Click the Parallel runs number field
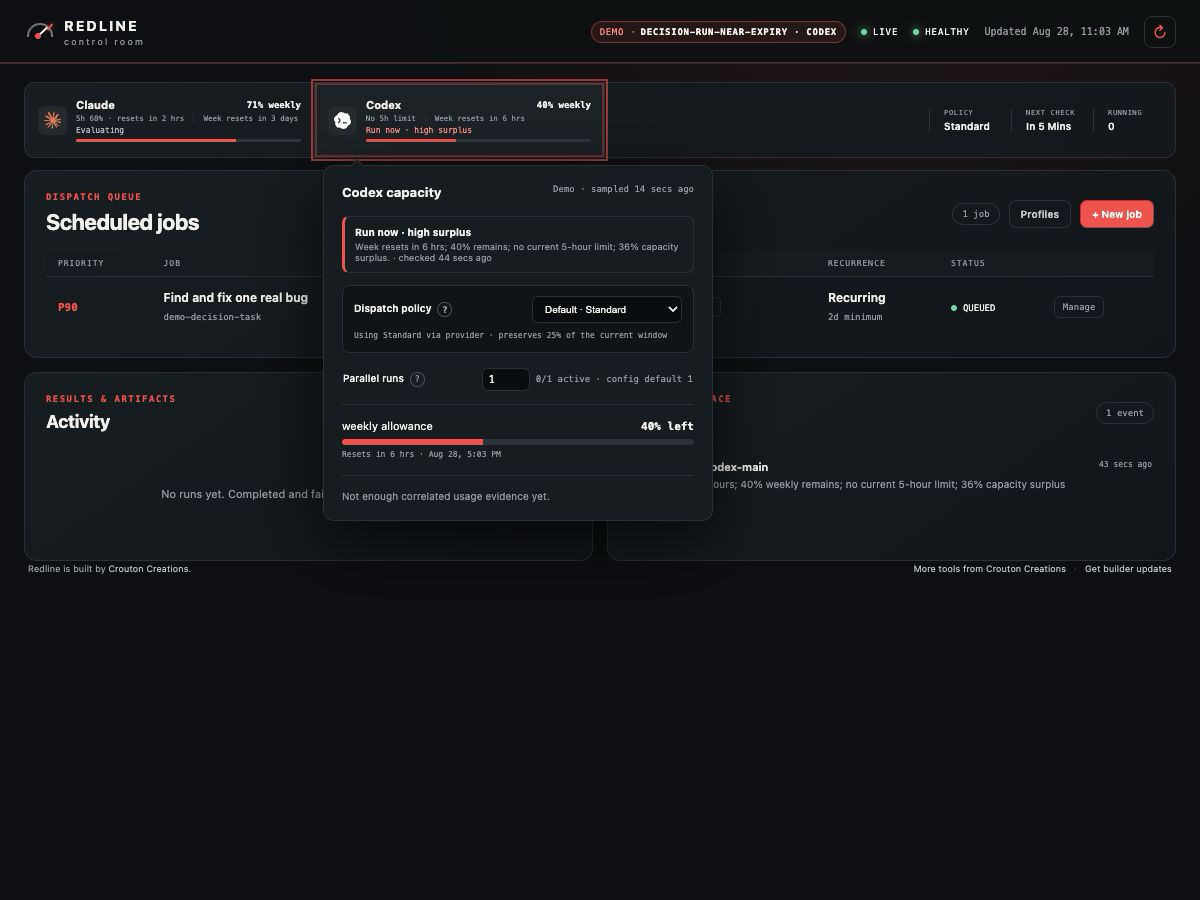This screenshot has height=900, width=1200. click(506, 379)
